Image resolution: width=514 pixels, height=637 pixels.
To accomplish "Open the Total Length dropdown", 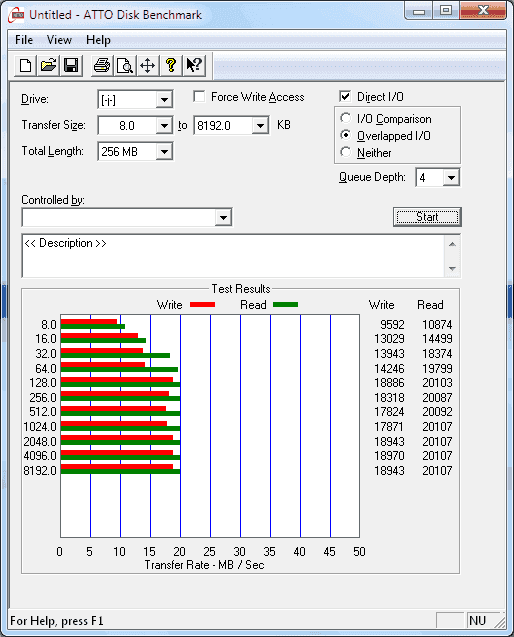I will pyautogui.click(x=164, y=152).
